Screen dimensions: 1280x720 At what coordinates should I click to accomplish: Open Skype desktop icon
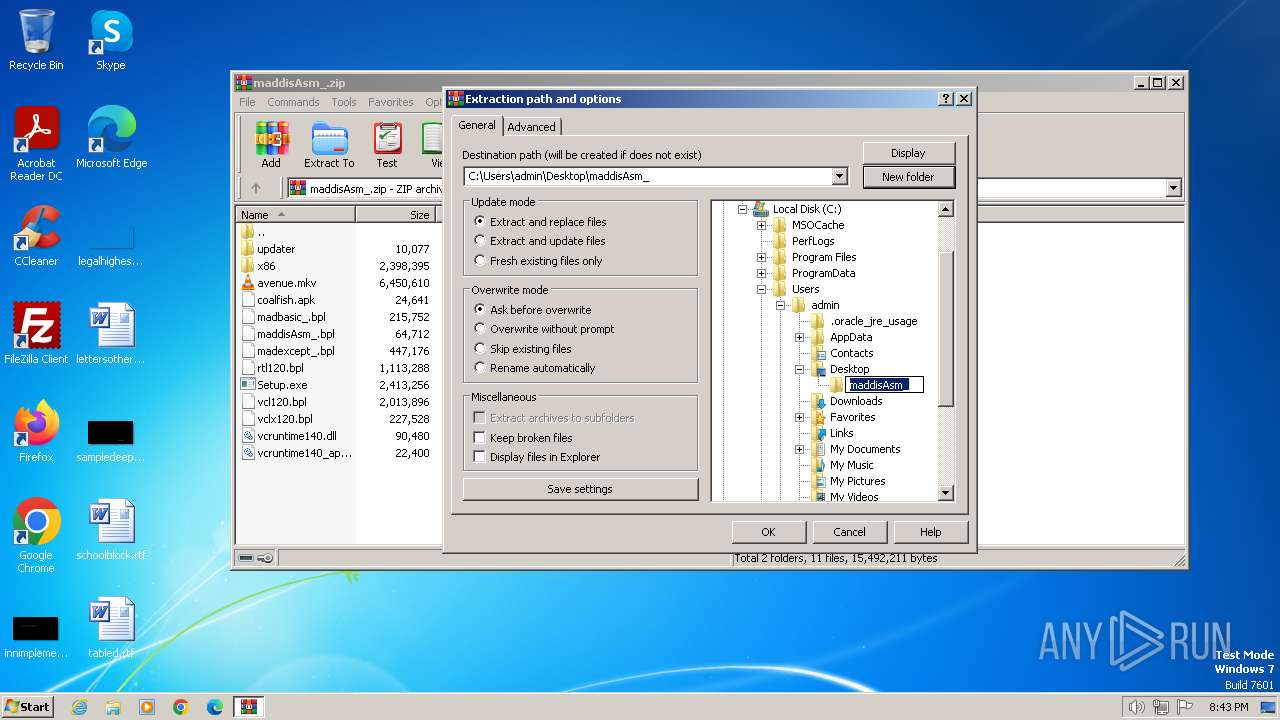pyautogui.click(x=111, y=41)
